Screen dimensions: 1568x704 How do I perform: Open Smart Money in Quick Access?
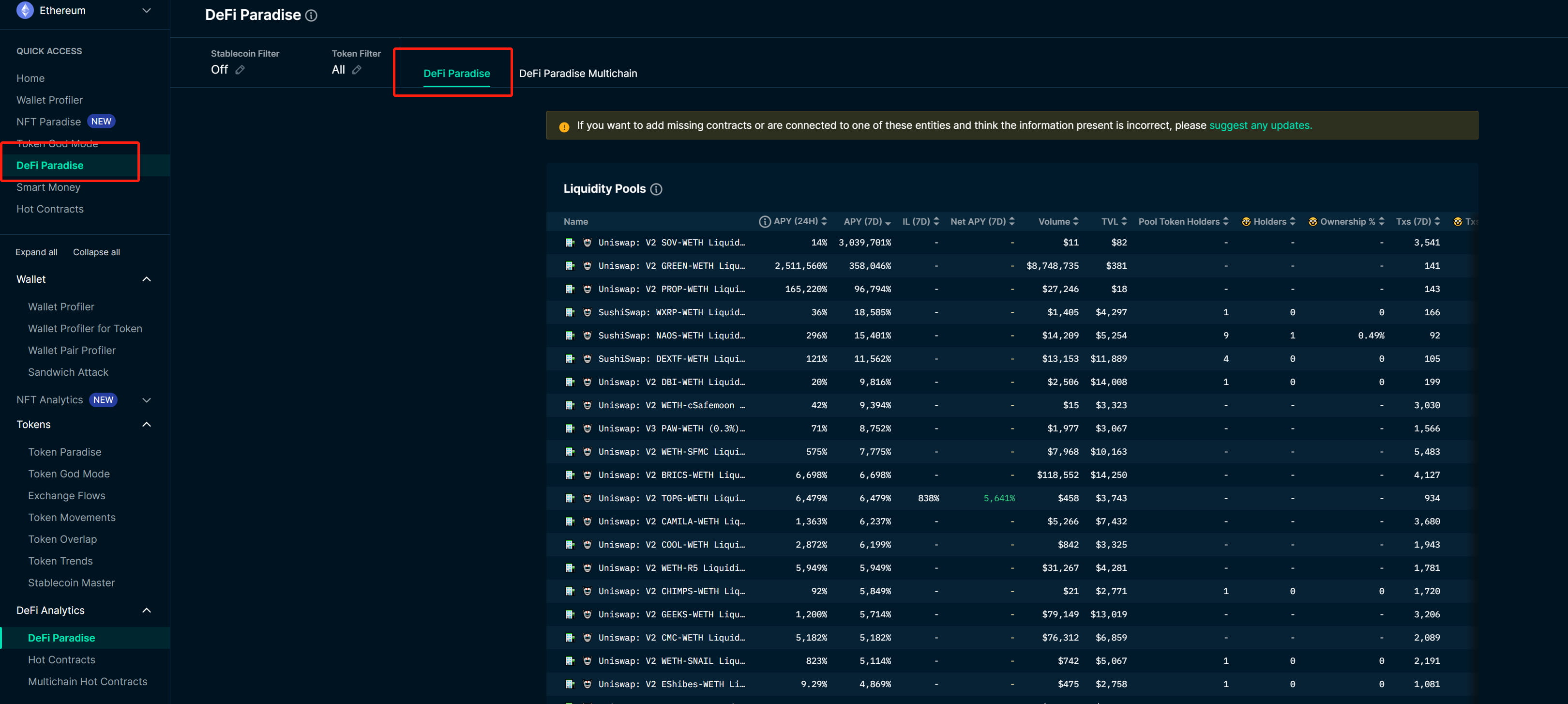click(48, 187)
